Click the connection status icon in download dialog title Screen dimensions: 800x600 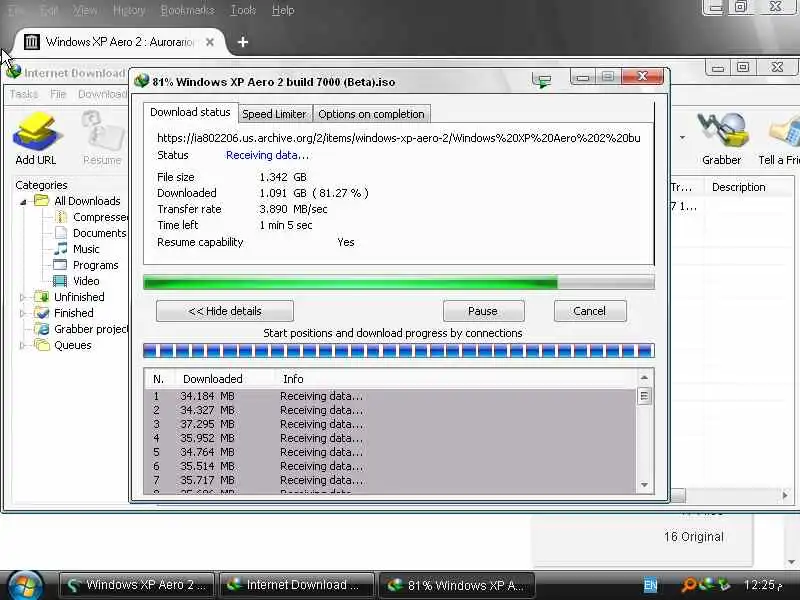point(542,80)
